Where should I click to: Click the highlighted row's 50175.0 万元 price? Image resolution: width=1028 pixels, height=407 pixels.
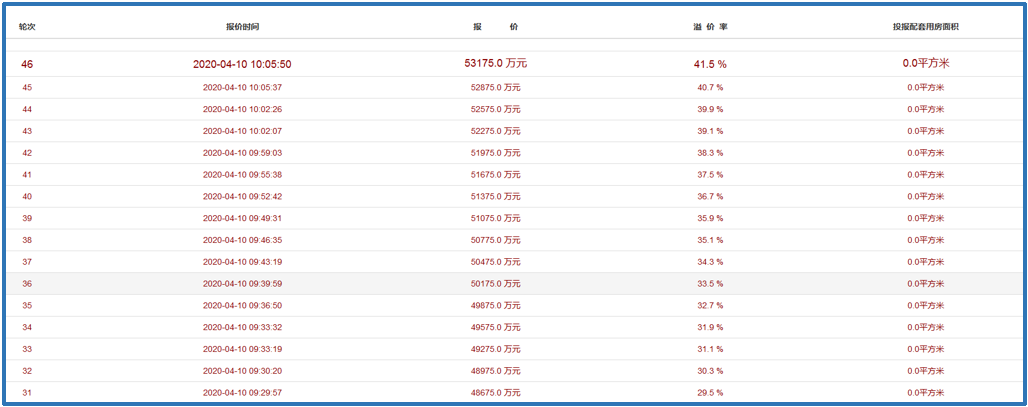click(x=496, y=284)
